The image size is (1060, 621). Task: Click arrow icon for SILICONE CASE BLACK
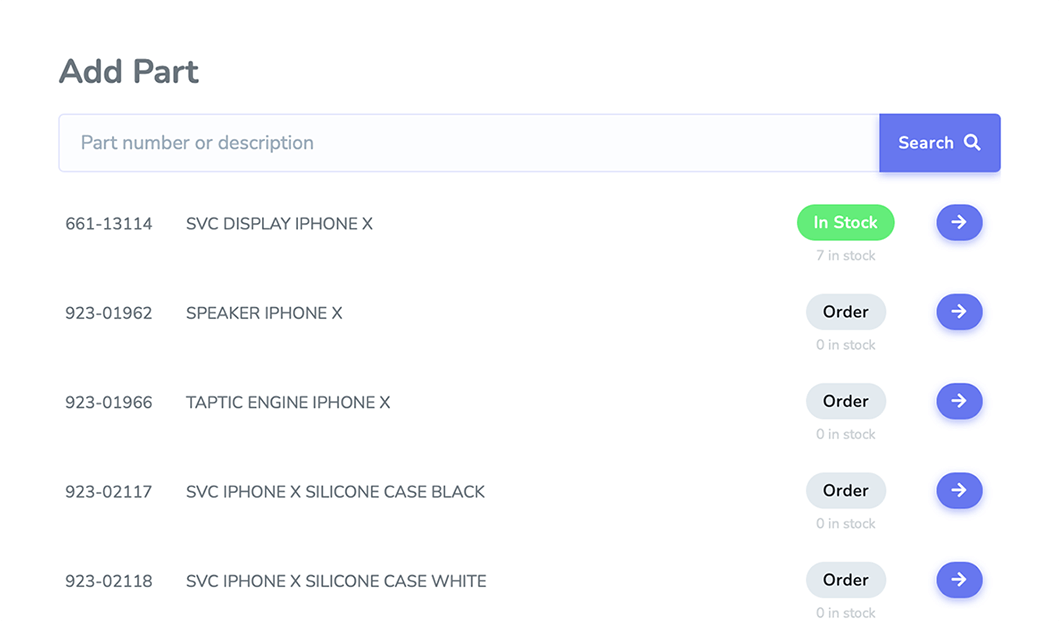pyautogui.click(x=959, y=491)
